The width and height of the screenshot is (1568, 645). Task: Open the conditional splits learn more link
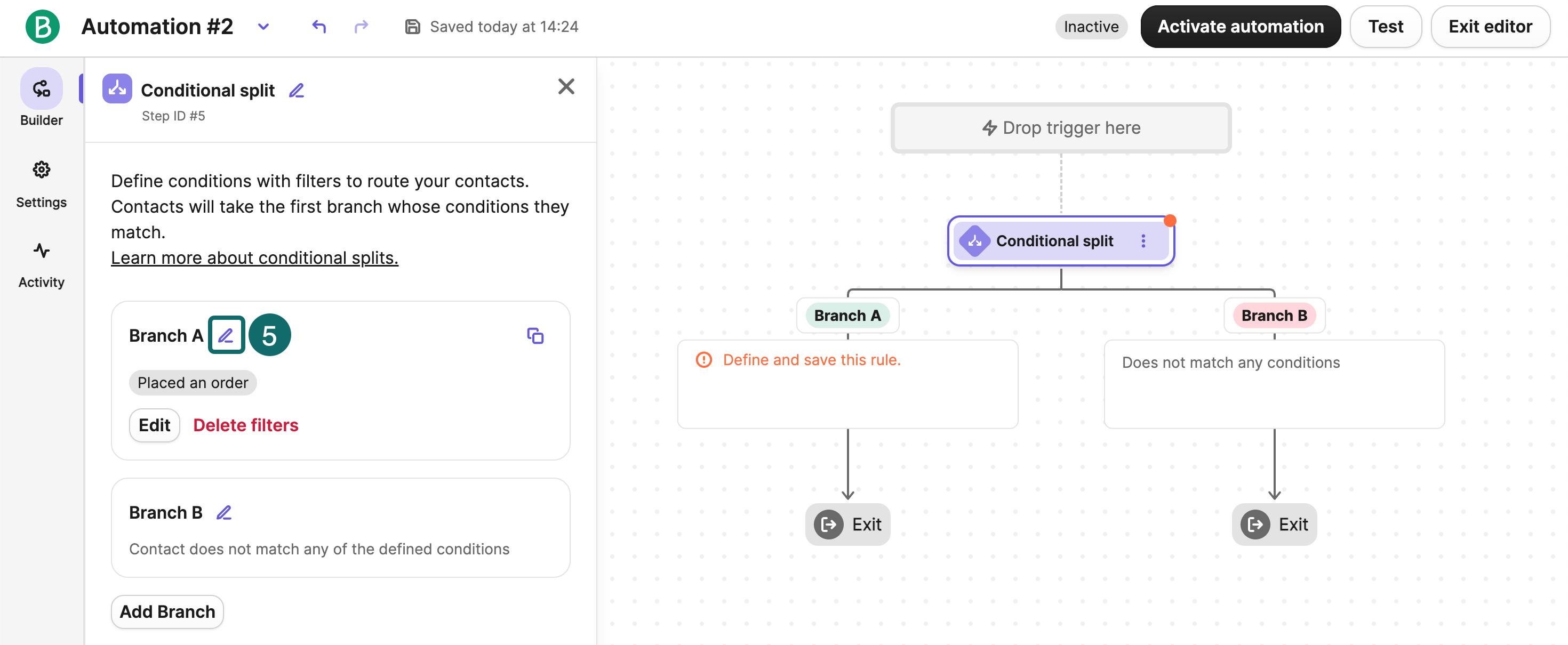[254, 257]
